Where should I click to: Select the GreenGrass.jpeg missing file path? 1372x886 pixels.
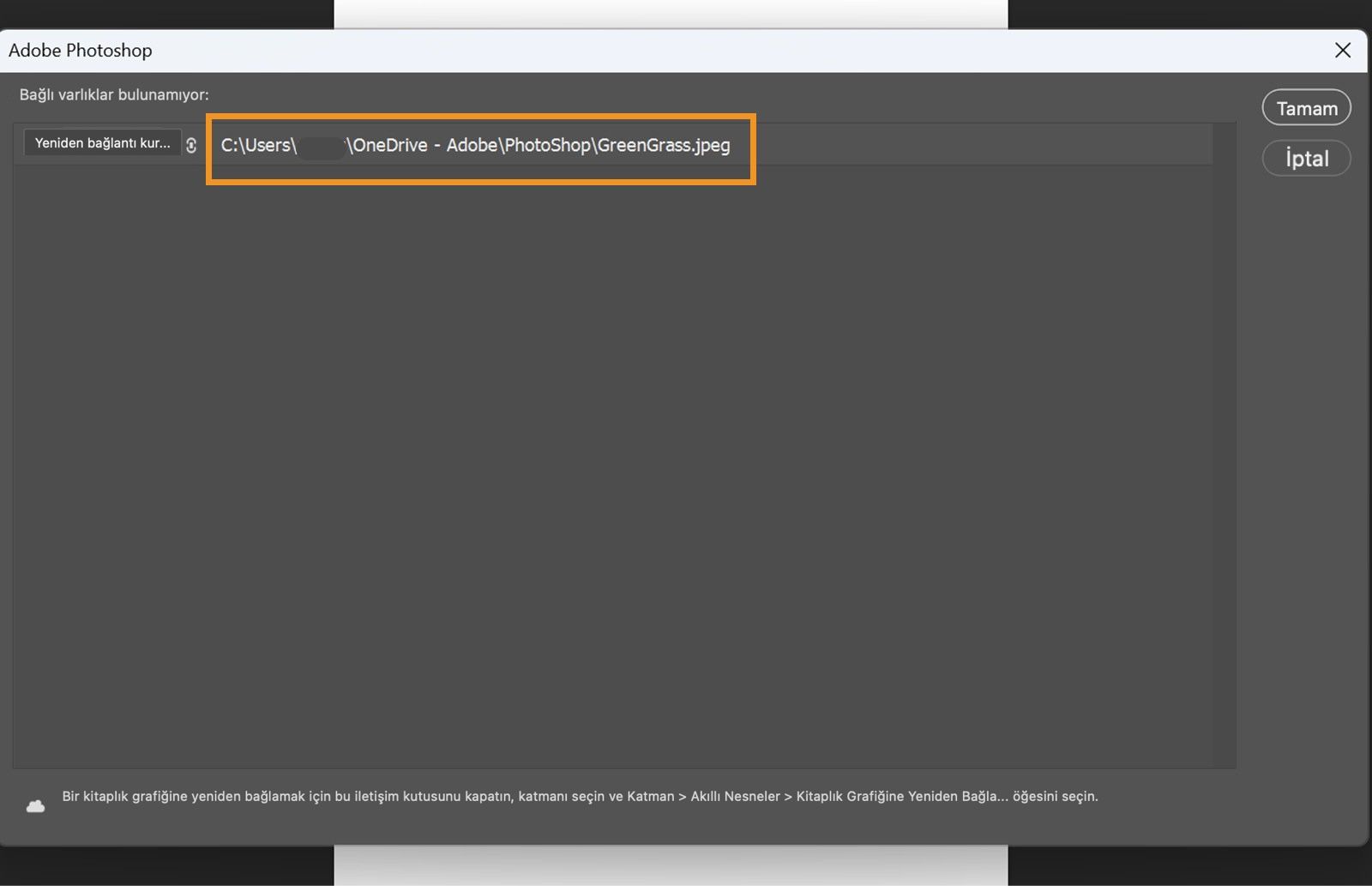coord(476,145)
